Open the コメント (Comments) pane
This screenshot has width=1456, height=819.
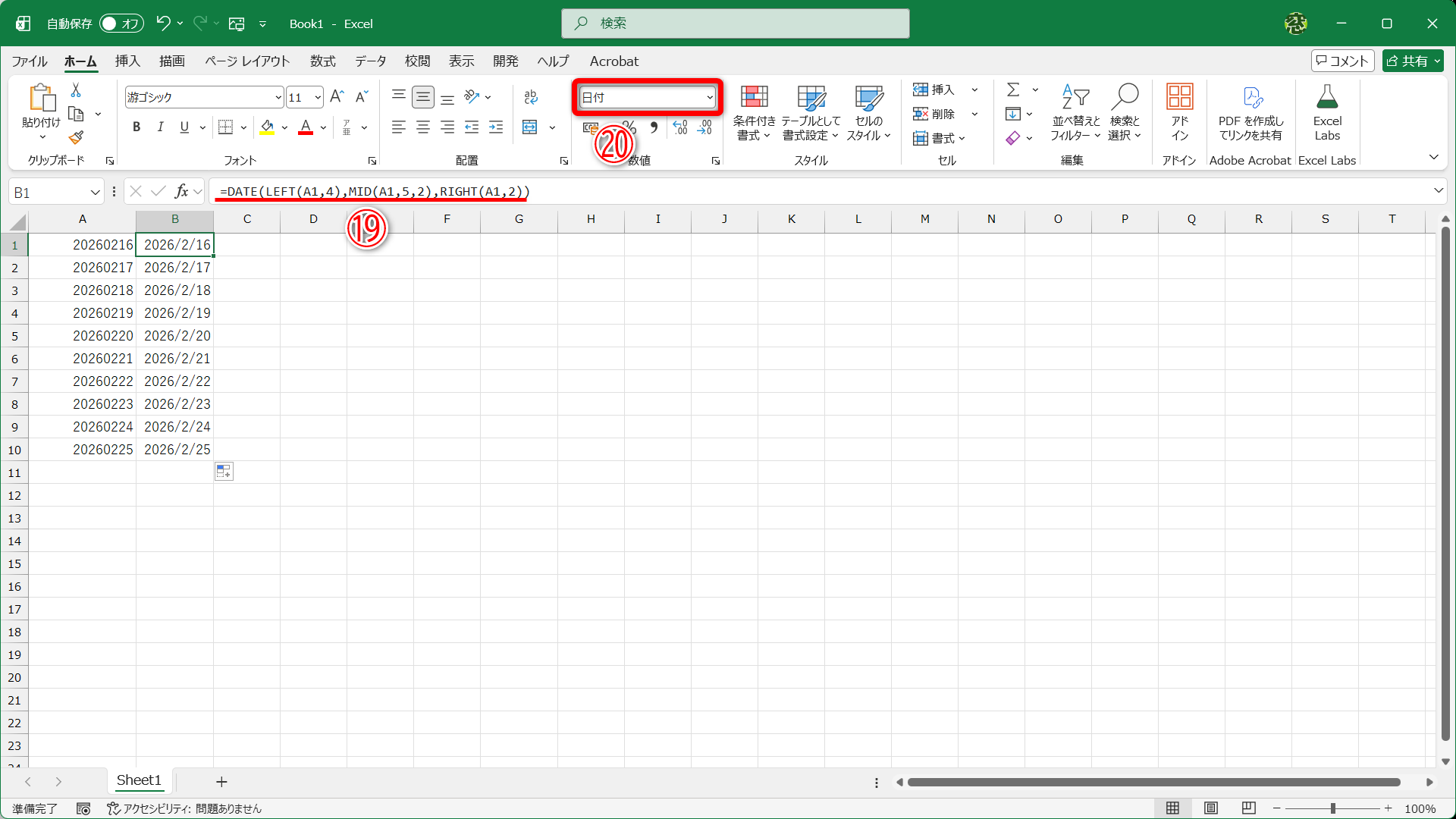coord(1342,61)
